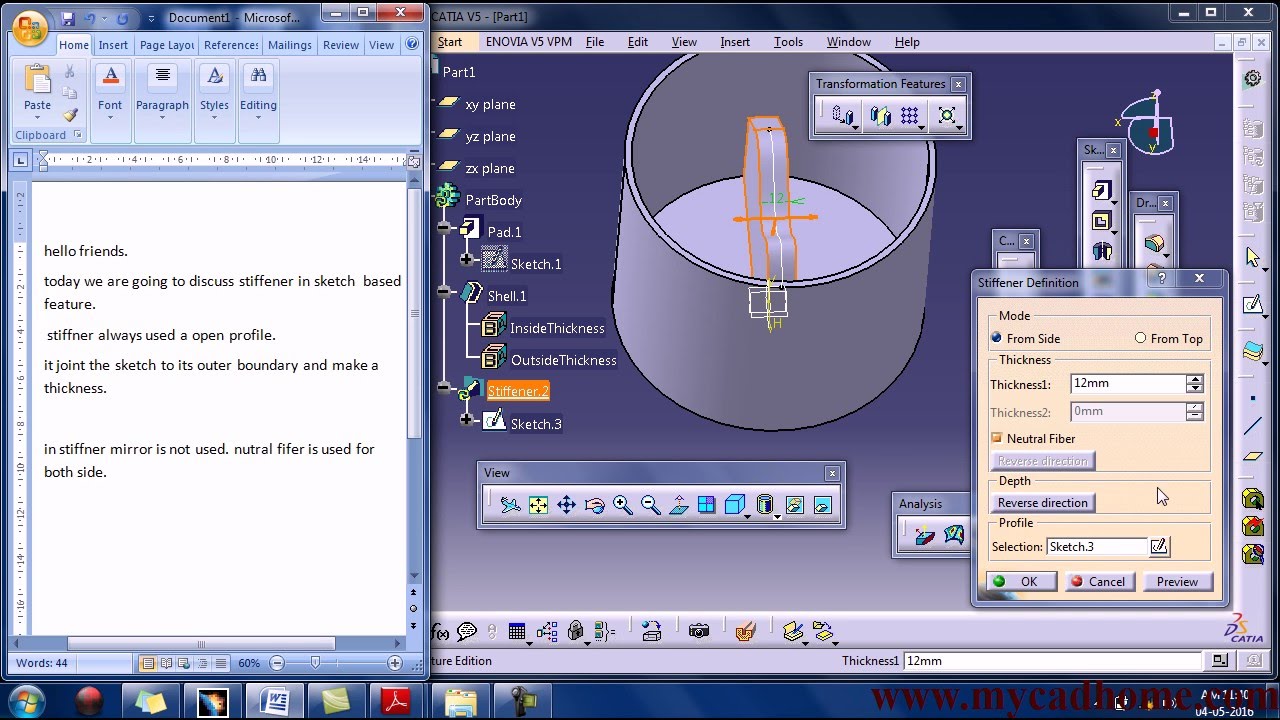Switch to Print Layout view in Word status bar
Screen dimensions: 1280x720
pyautogui.click(x=148, y=663)
